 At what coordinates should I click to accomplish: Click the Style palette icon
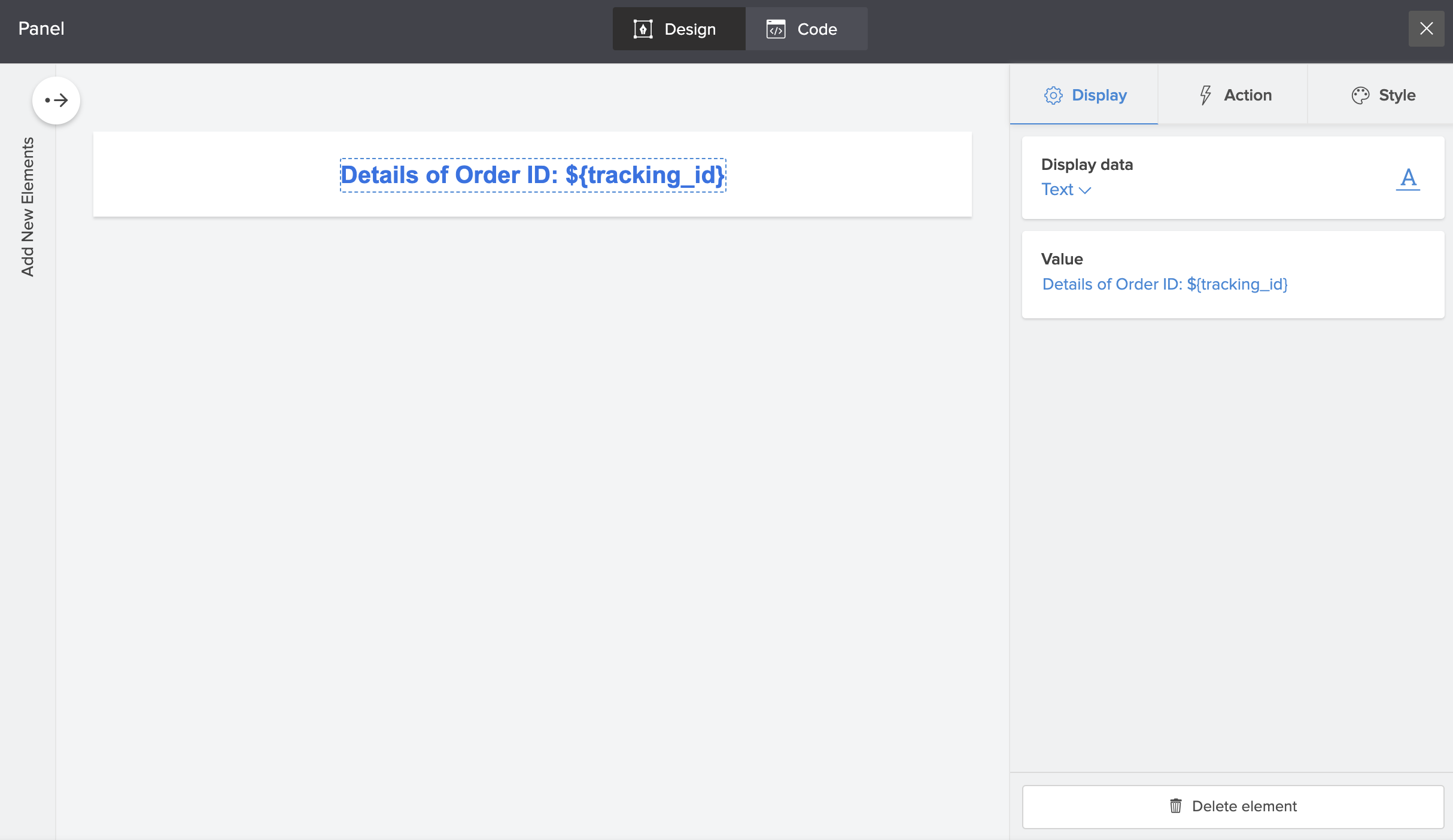(1360, 95)
